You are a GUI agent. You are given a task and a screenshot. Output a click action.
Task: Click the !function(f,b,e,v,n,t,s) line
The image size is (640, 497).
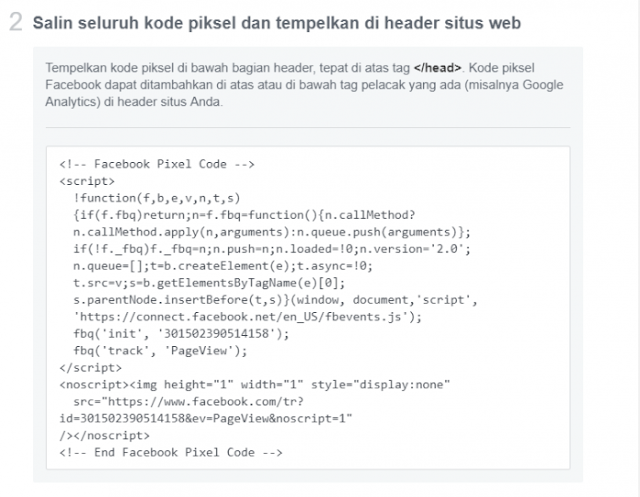click(157, 198)
